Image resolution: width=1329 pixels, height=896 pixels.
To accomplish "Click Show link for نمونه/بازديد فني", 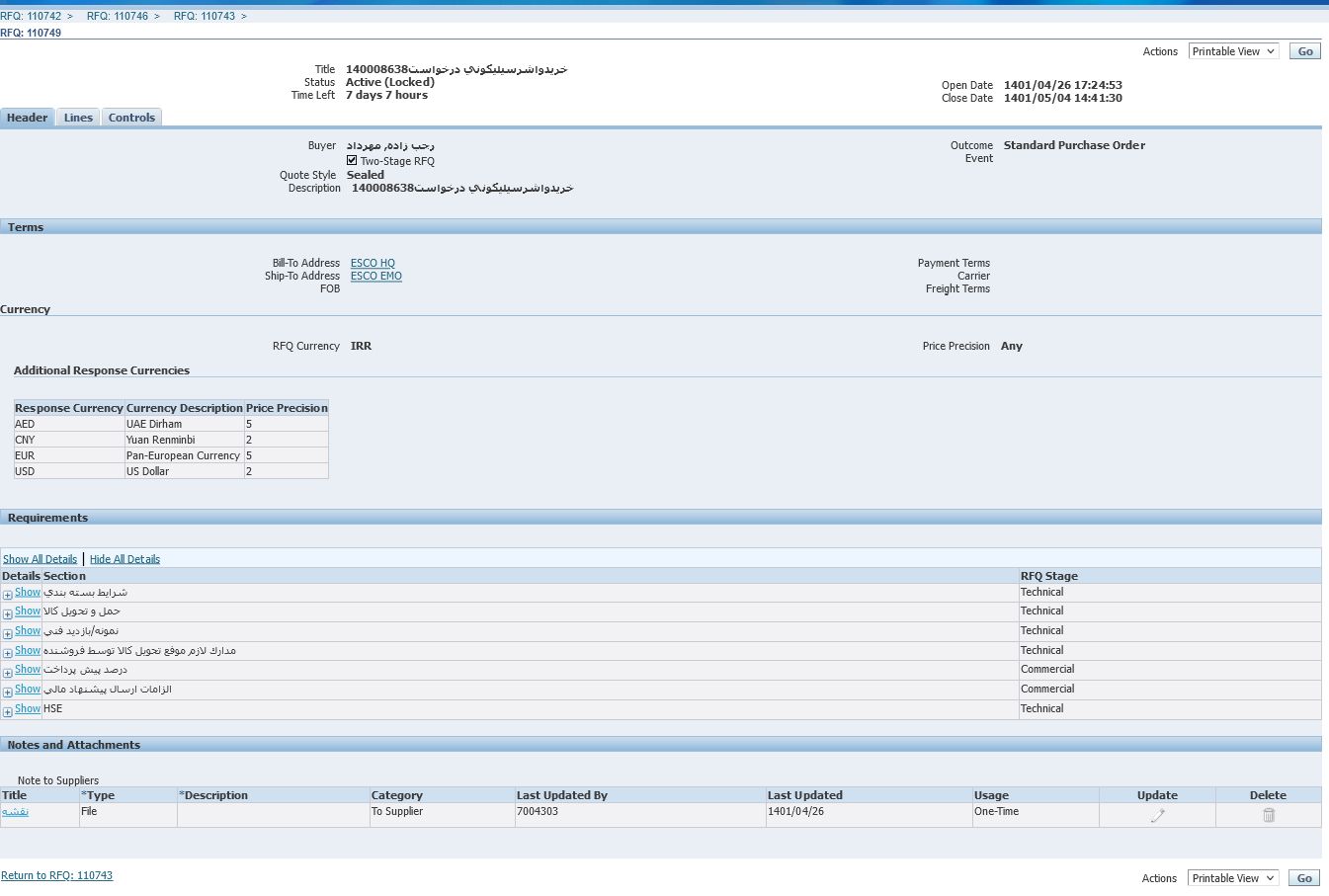I will pyautogui.click(x=28, y=630).
